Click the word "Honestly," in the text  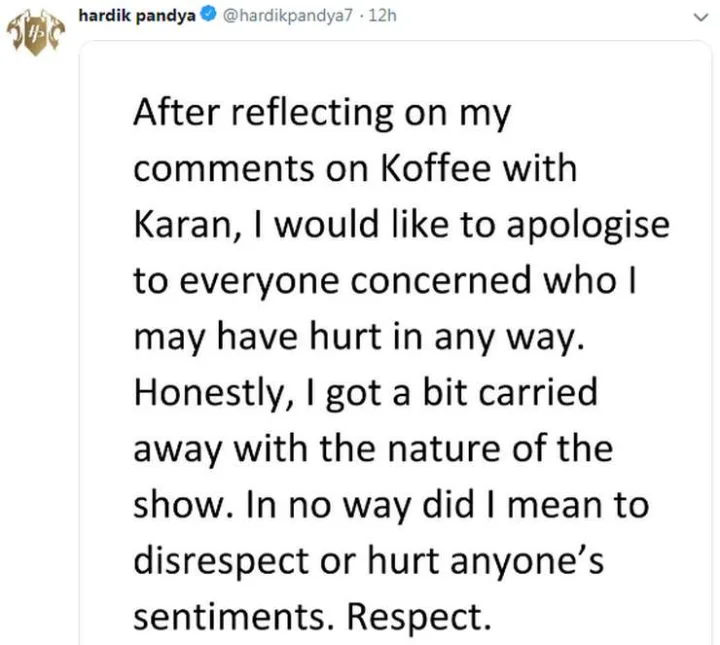click(214, 393)
